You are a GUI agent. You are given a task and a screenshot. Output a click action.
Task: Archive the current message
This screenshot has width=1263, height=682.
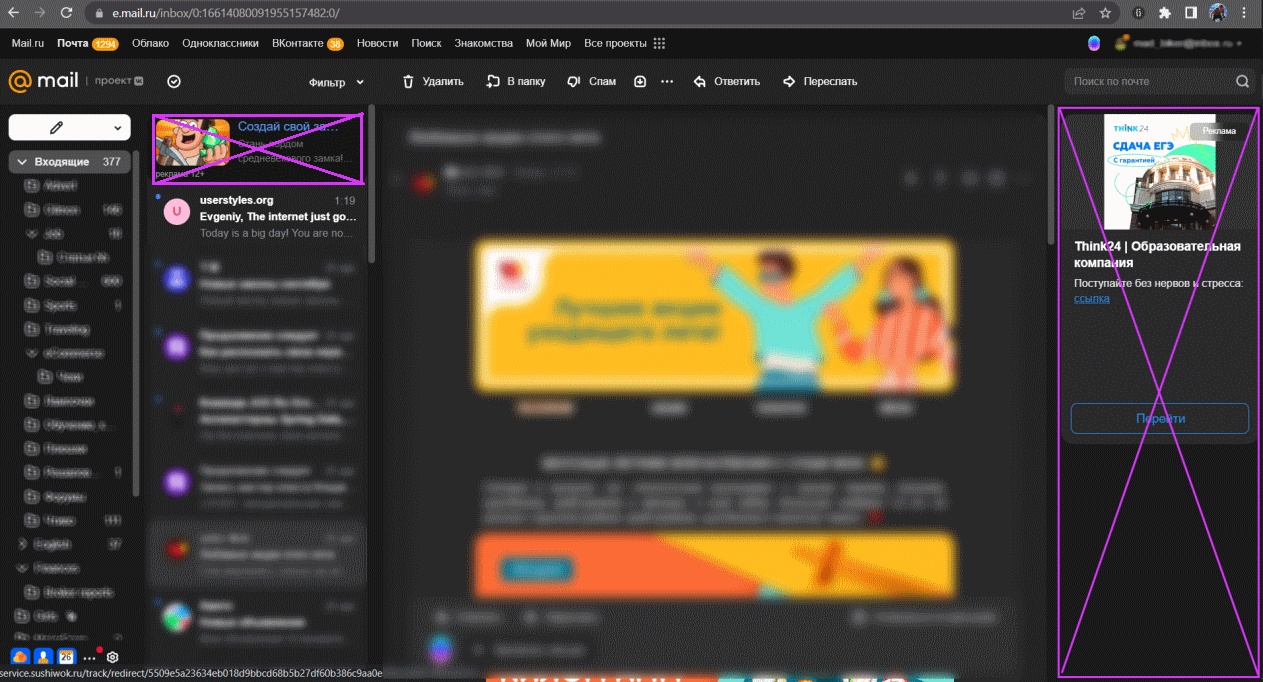coord(639,81)
